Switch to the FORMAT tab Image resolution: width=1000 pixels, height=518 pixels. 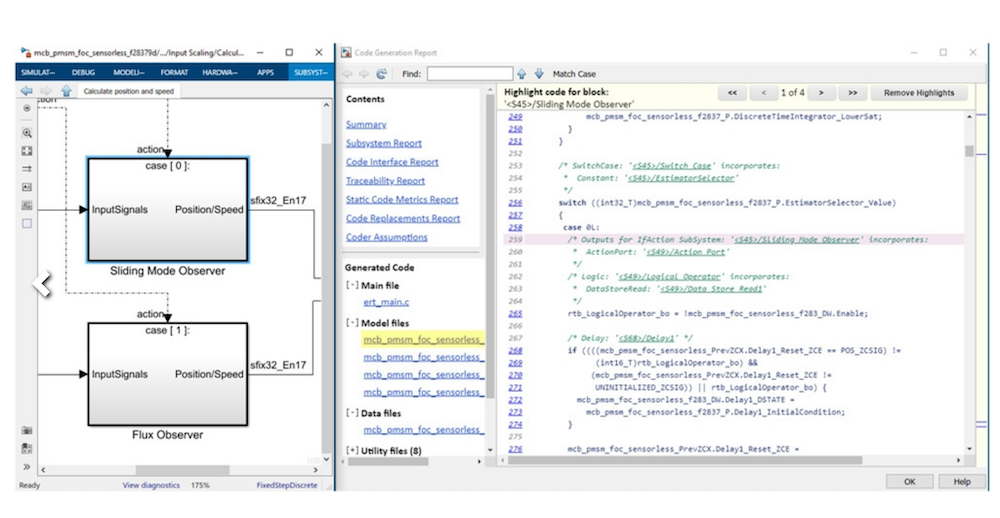point(174,72)
